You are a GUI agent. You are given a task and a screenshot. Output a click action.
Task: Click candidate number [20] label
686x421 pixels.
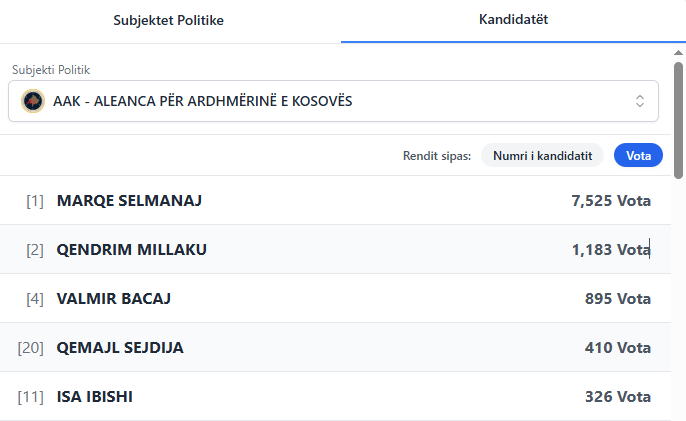tap(31, 347)
